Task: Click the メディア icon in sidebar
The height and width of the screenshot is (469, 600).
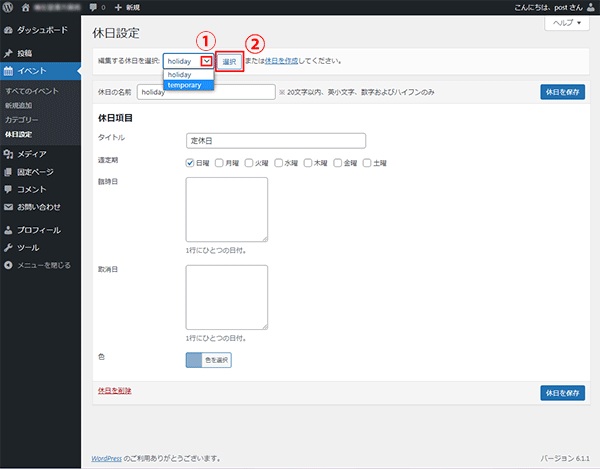Action: pos(8,154)
